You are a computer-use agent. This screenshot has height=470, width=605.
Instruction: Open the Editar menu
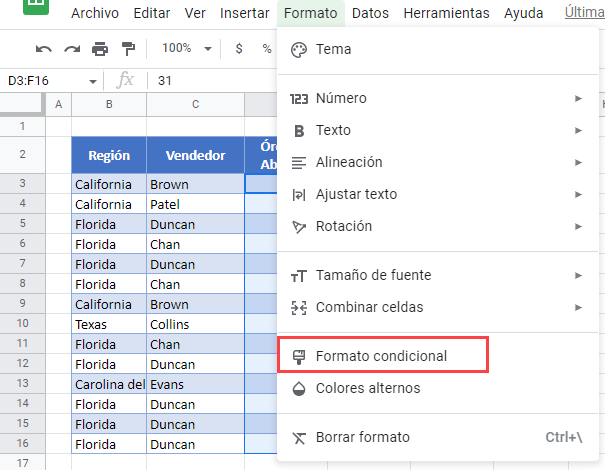click(x=152, y=13)
